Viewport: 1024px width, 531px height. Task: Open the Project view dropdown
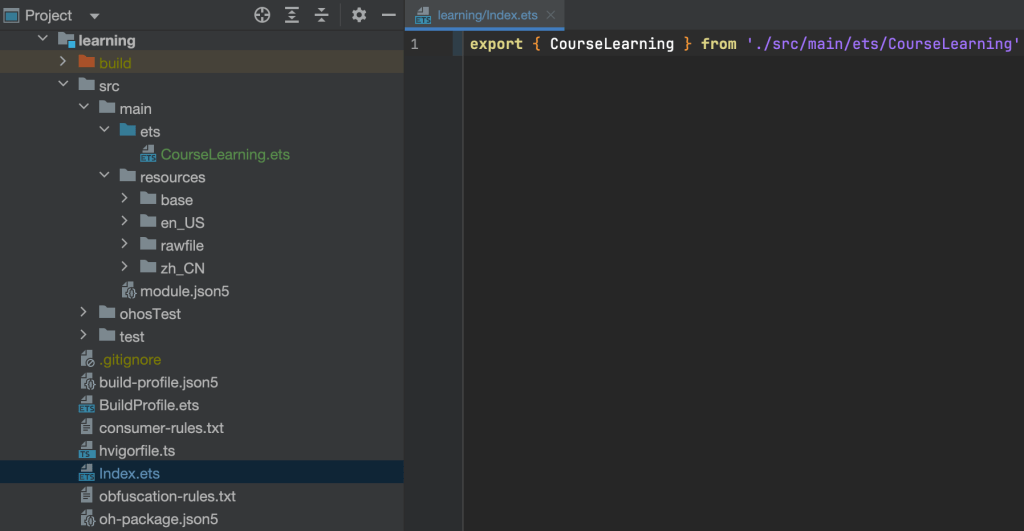94,16
